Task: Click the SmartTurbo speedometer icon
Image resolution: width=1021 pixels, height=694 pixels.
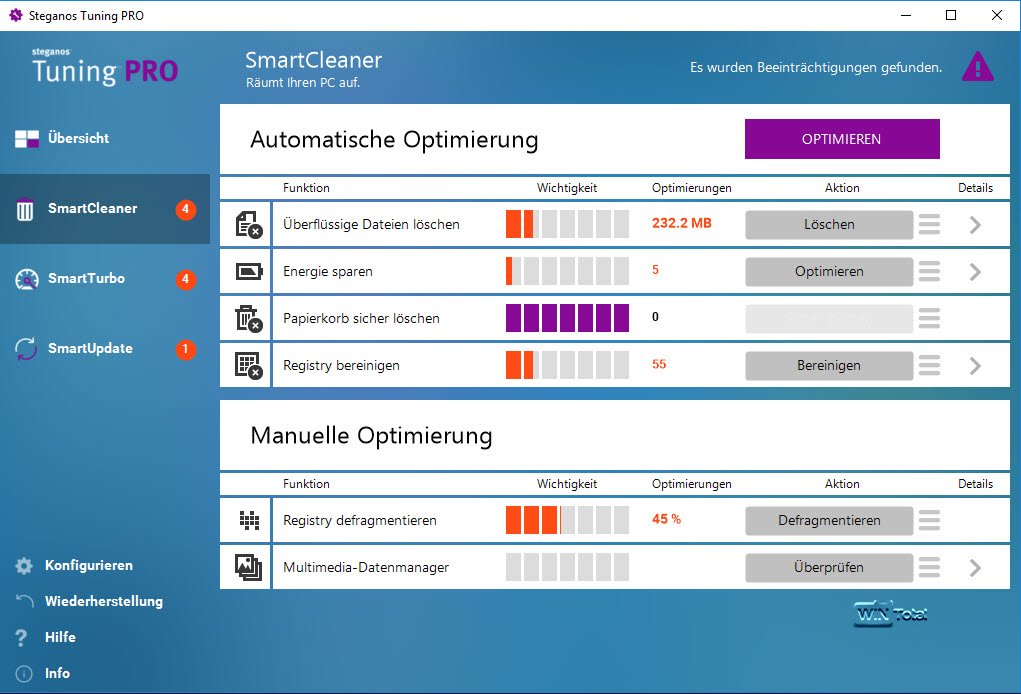Action: pos(27,279)
